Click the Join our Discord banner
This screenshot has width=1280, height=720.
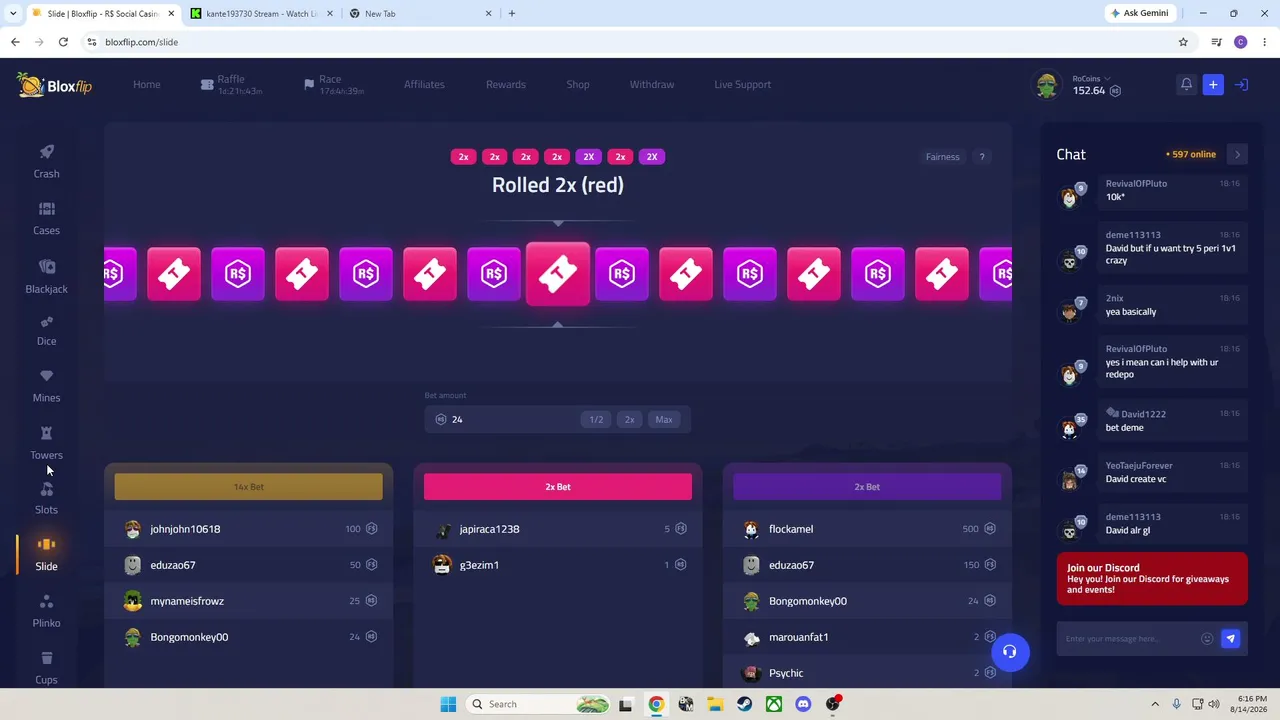(1152, 579)
